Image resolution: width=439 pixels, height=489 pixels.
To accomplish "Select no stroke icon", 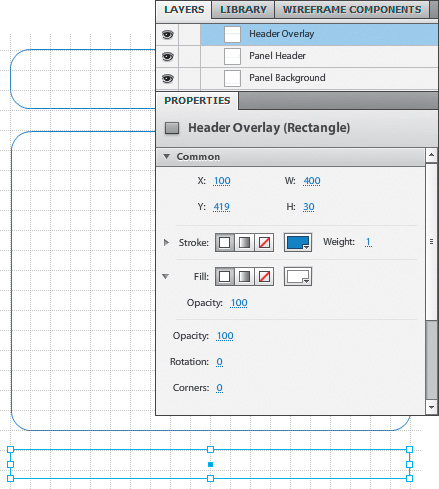I will pos(264,242).
